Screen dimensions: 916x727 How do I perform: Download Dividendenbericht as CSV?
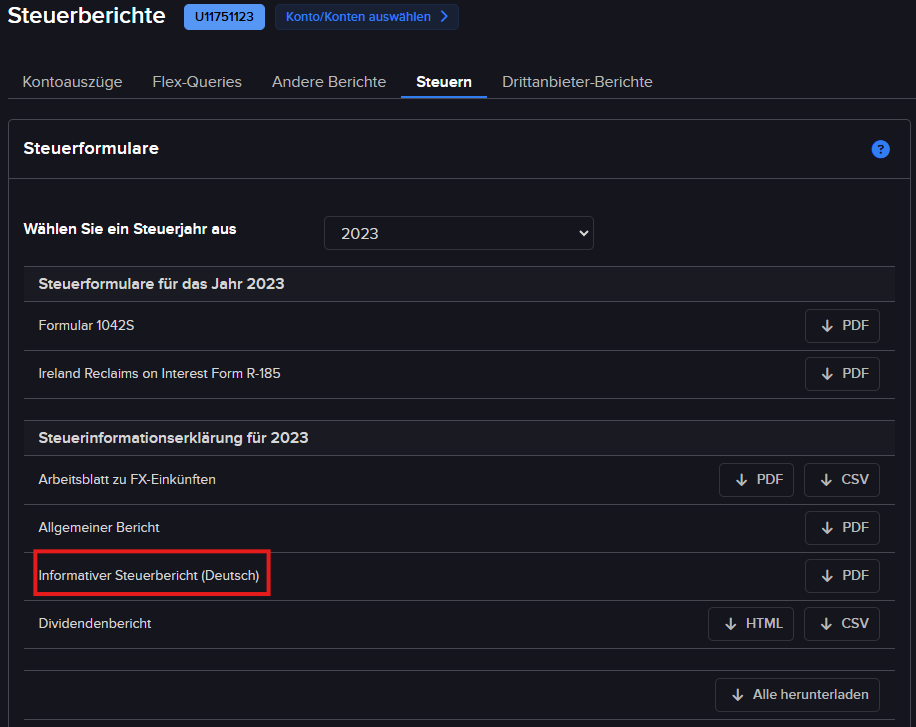(842, 624)
